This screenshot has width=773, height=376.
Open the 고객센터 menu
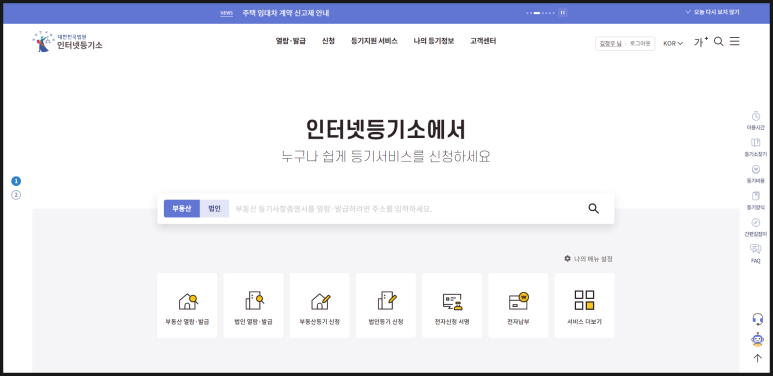coord(483,41)
